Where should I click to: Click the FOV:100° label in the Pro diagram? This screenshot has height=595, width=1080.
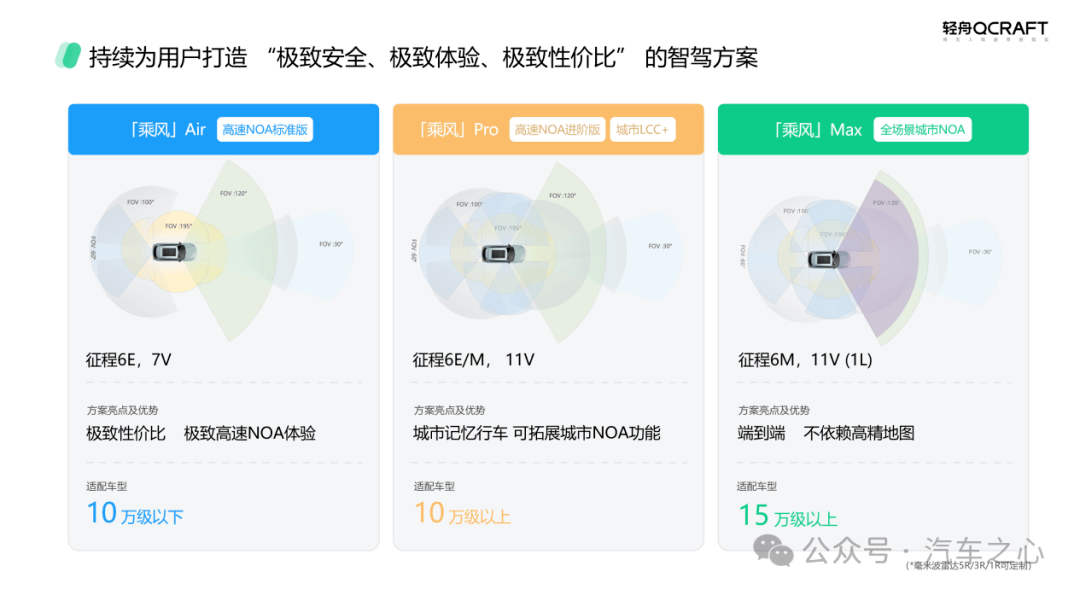tap(470, 204)
